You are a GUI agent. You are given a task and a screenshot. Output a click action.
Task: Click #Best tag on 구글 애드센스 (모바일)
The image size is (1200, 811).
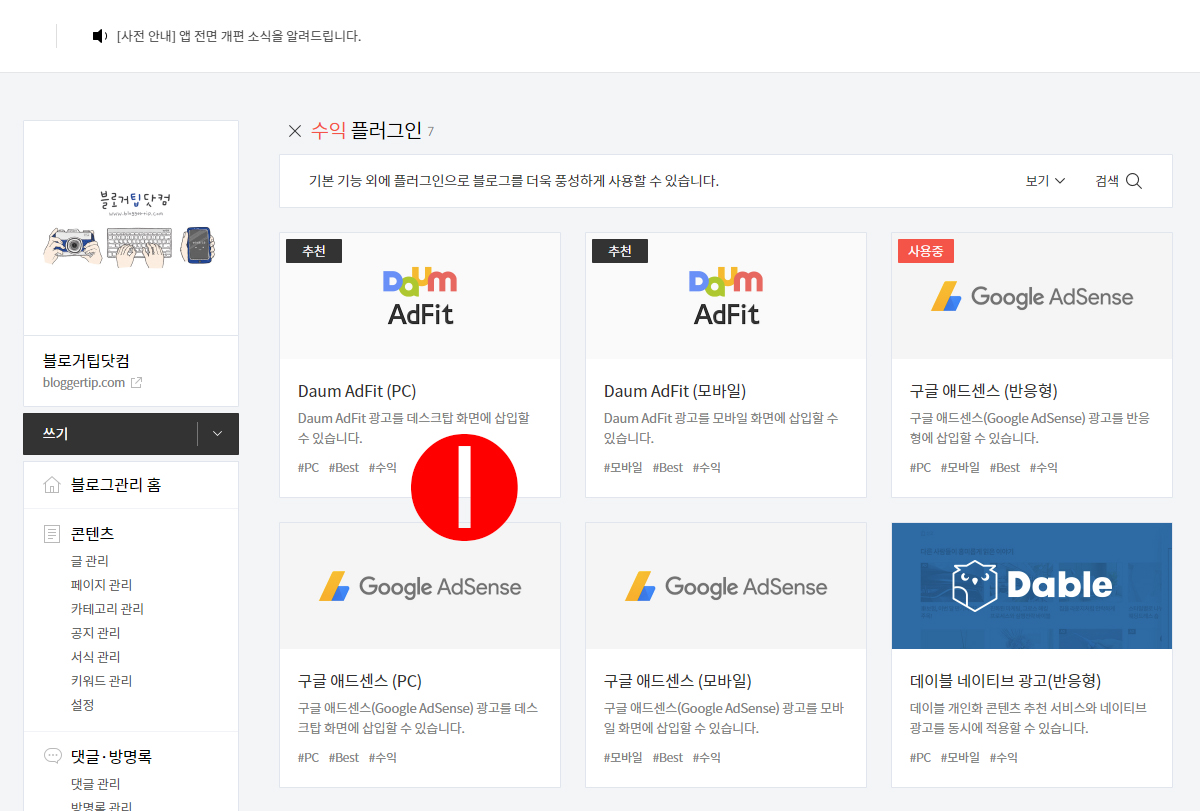coord(668,757)
